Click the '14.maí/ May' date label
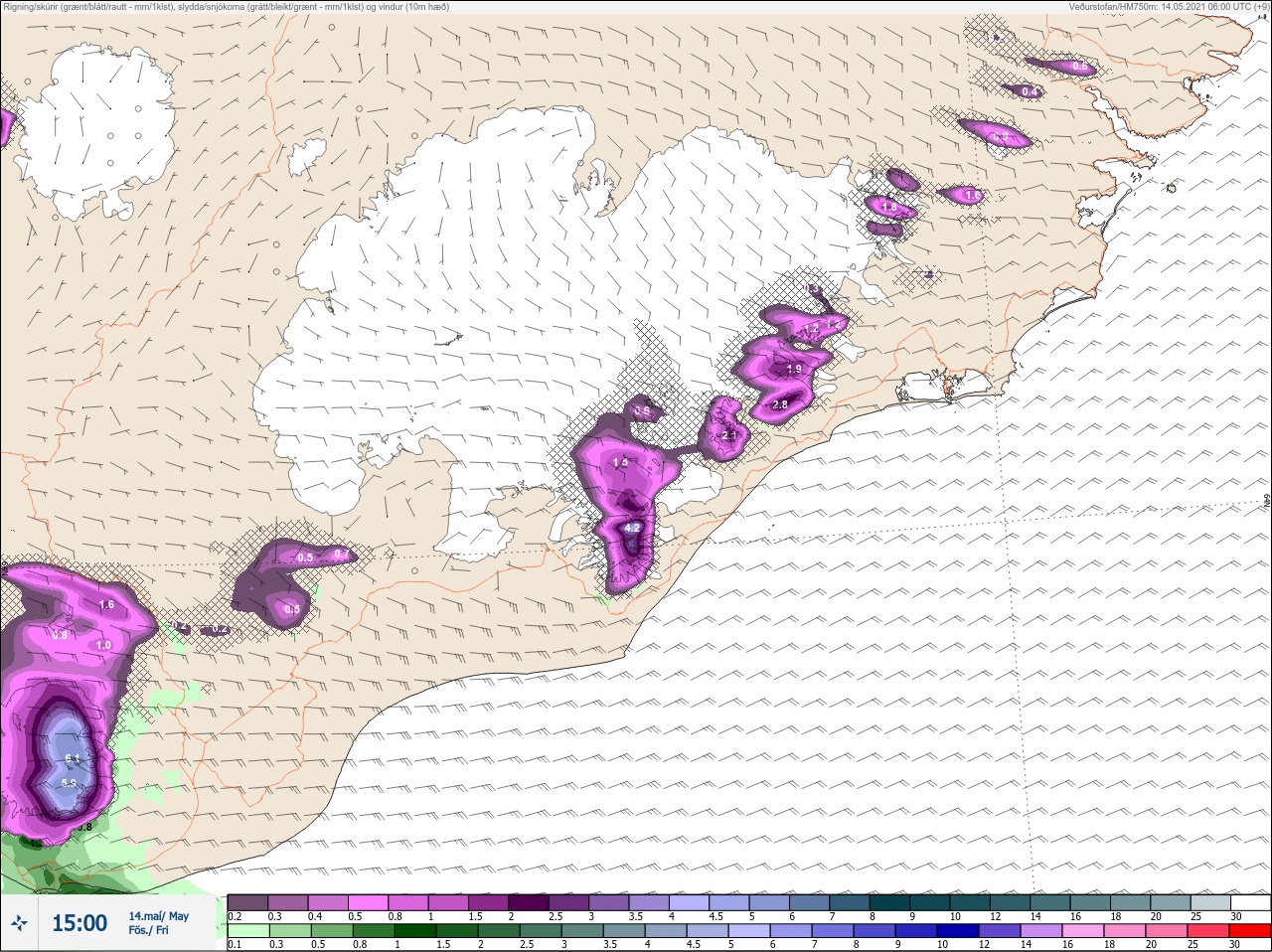 tap(158, 916)
